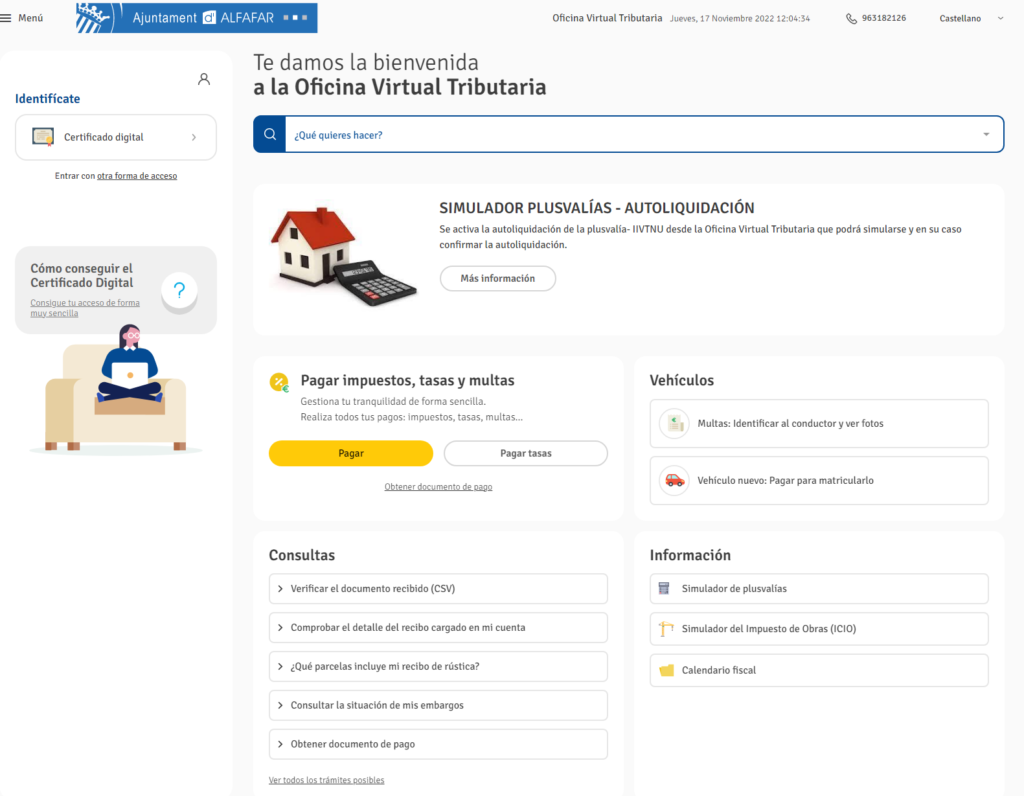Select the Certificado digital login option
The width and height of the screenshot is (1024, 796).
click(x=116, y=137)
